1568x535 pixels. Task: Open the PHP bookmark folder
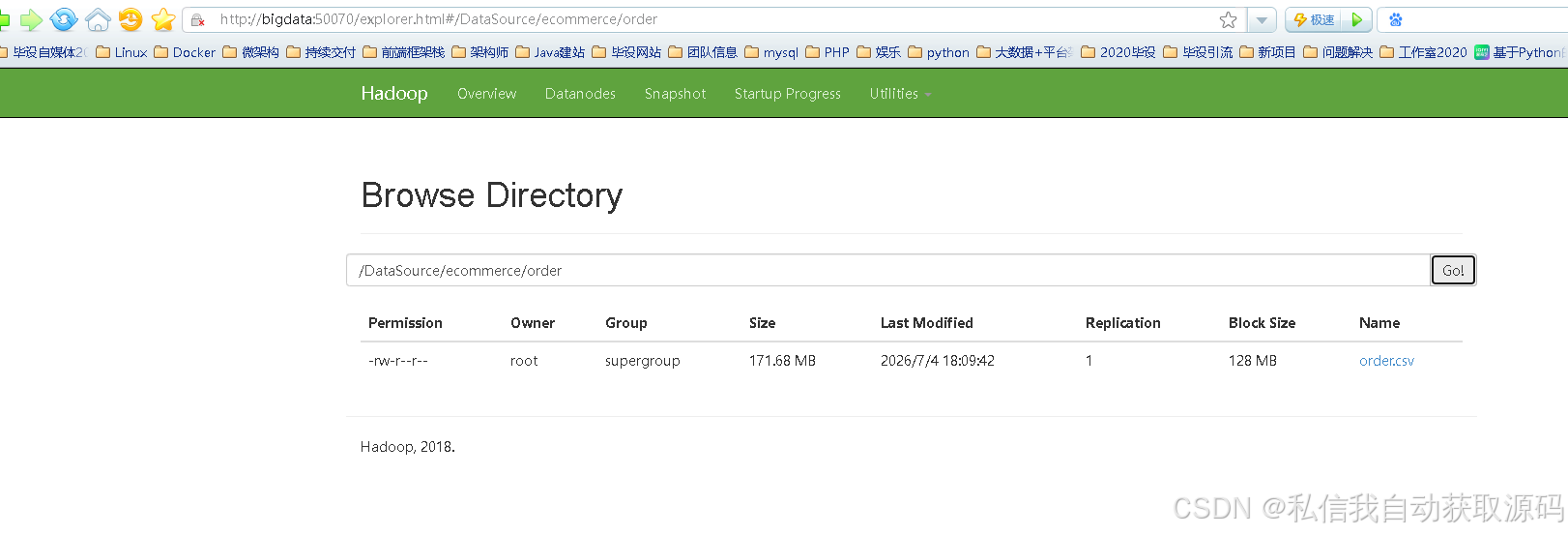tap(828, 52)
